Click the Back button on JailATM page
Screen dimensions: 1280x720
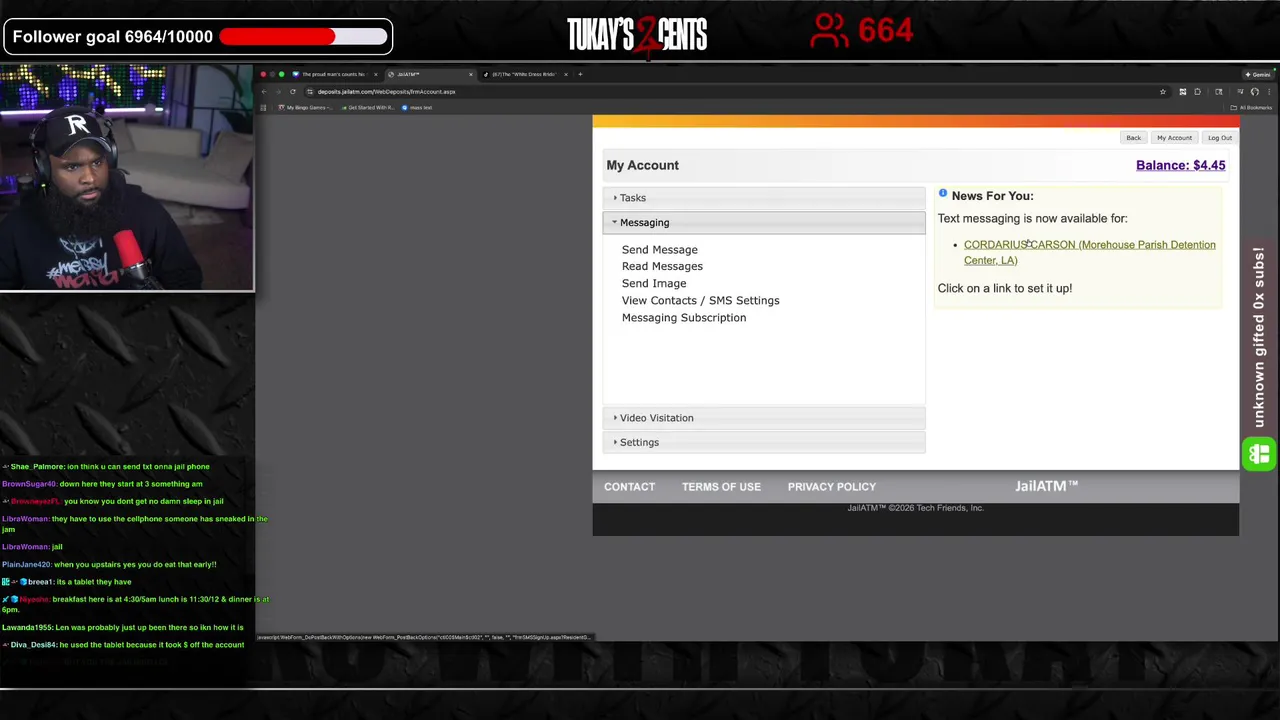pyautogui.click(x=1133, y=138)
